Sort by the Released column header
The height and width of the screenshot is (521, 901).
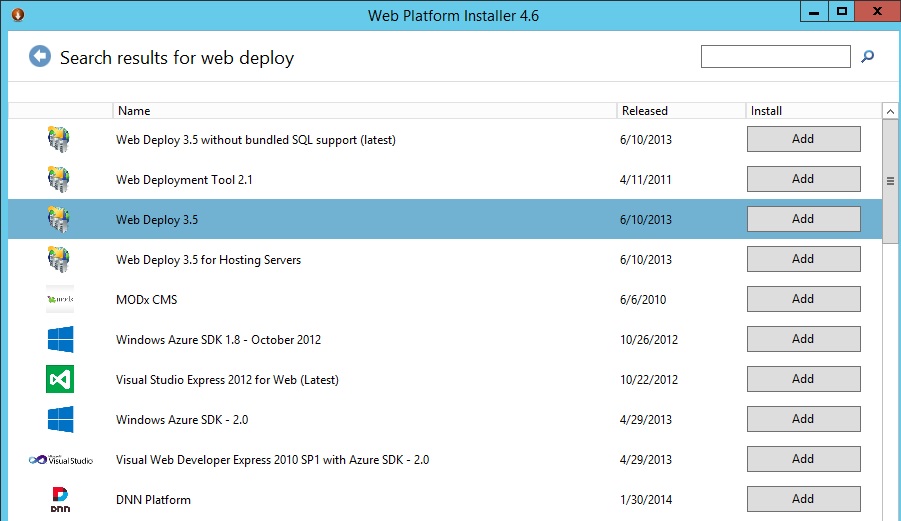[681, 111]
